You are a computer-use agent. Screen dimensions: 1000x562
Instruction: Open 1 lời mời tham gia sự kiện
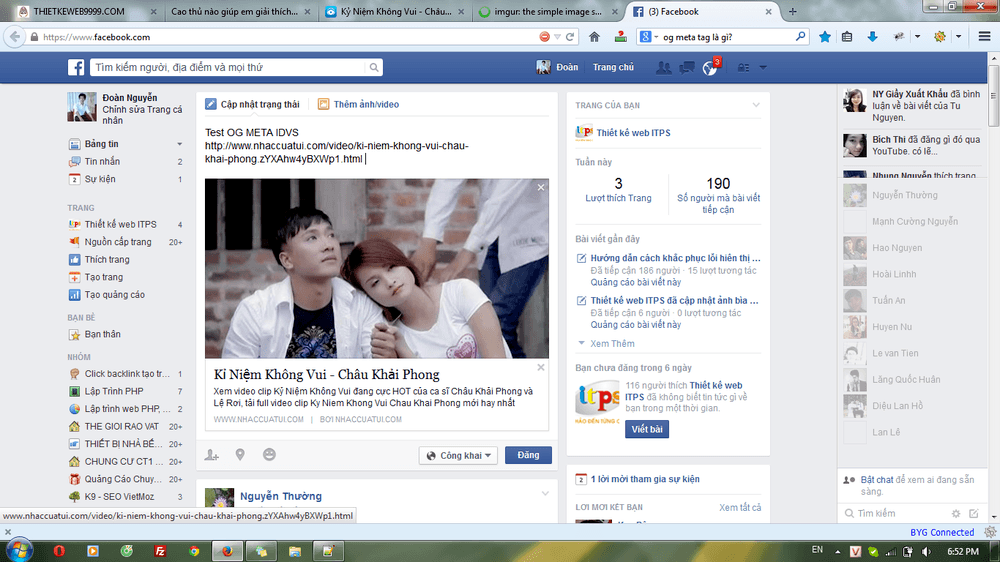point(645,479)
